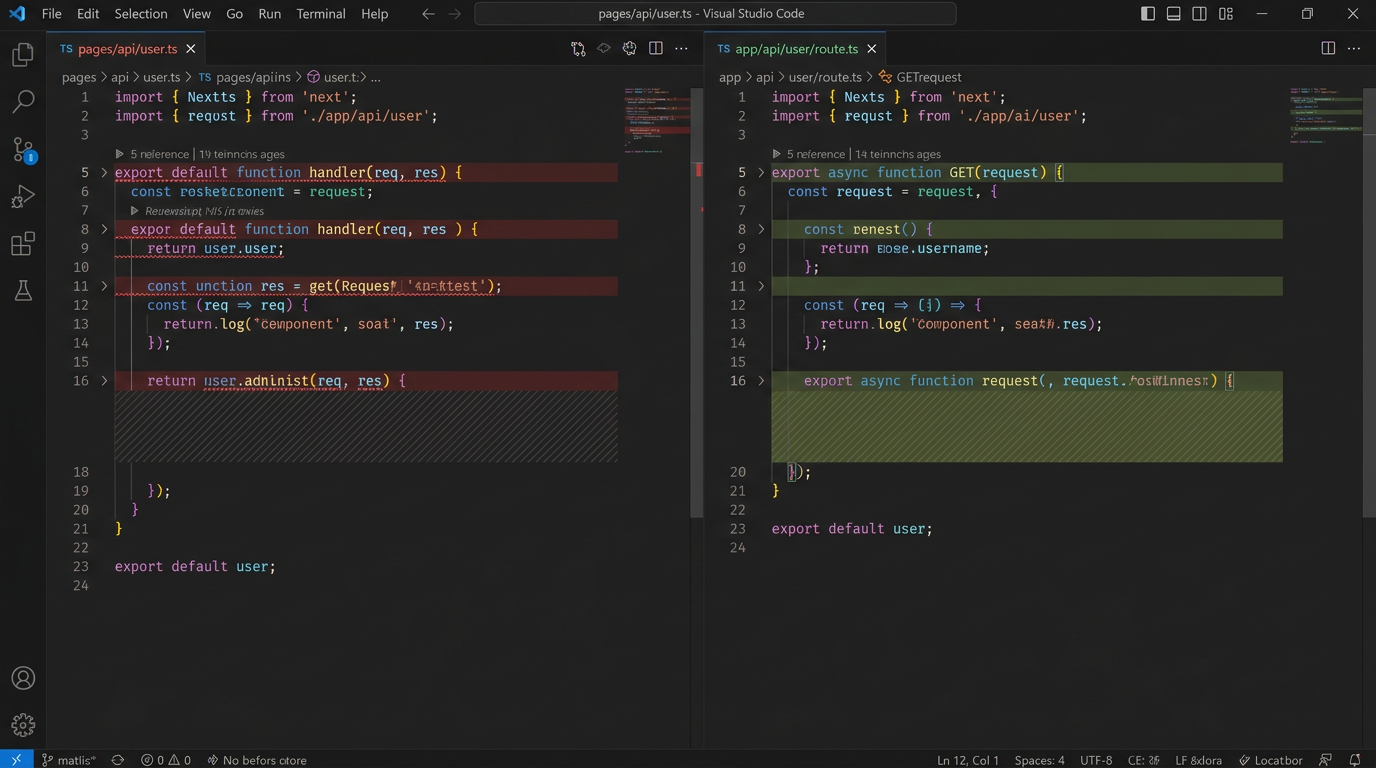Viewport: 1376px width, 768px height.
Task: Open the View menu
Action: pos(197,14)
